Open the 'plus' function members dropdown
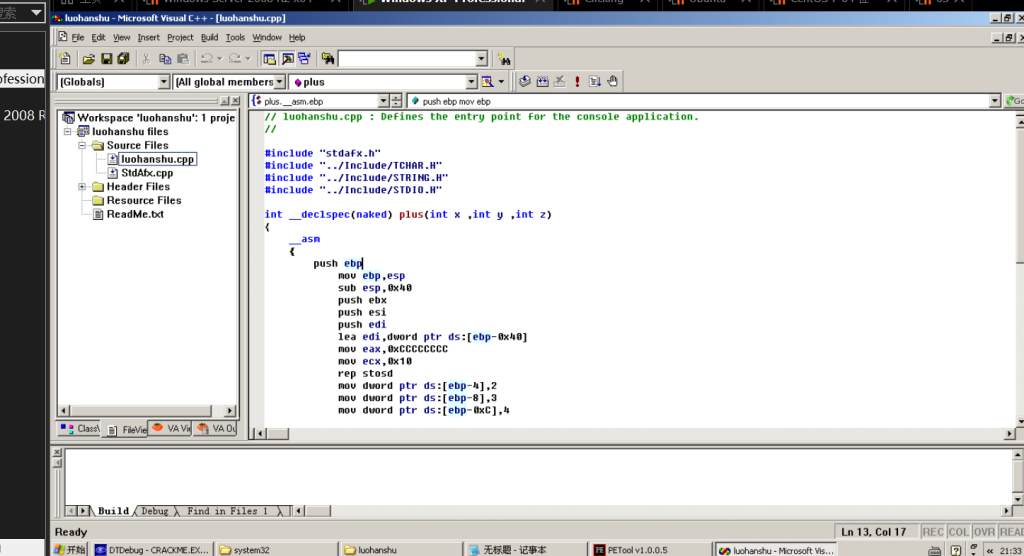 (x=471, y=82)
